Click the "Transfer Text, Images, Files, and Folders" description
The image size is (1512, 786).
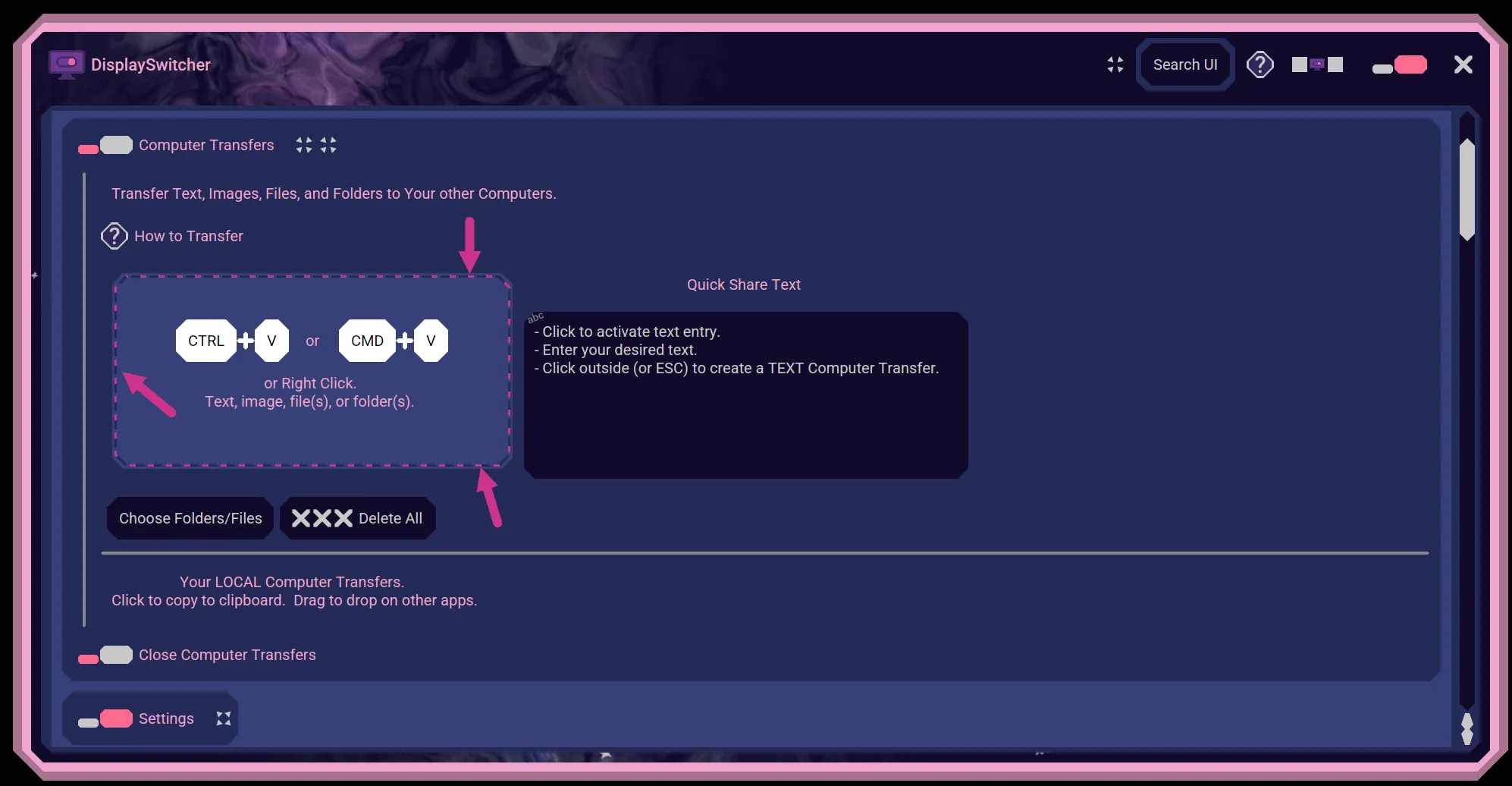(334, 193)
